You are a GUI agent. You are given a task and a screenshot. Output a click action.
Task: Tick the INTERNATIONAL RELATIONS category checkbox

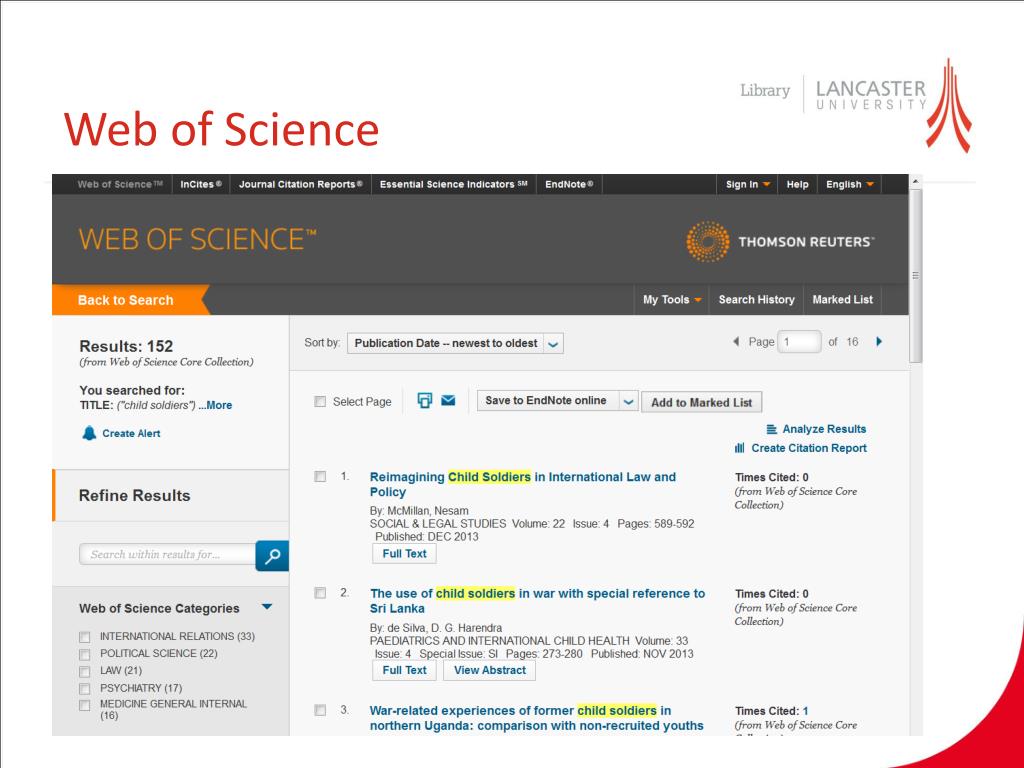(x=85, y=637)
